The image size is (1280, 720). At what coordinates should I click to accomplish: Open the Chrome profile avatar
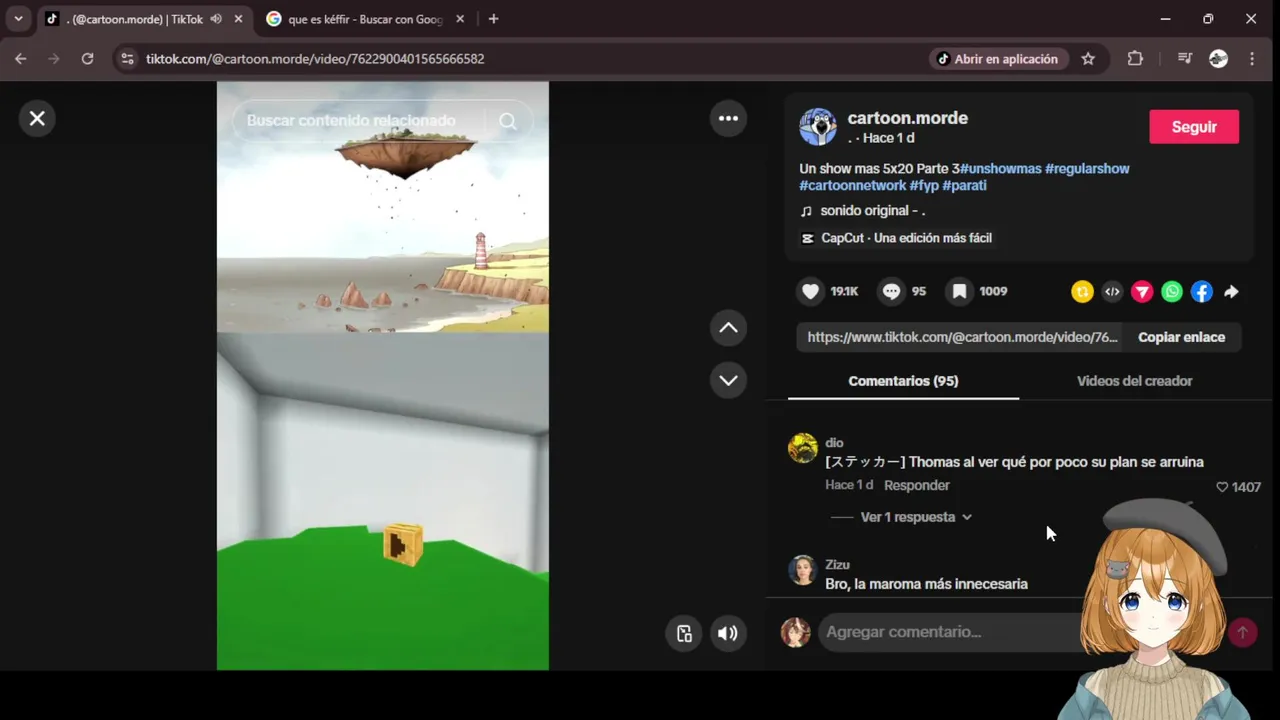point(1218,59)
